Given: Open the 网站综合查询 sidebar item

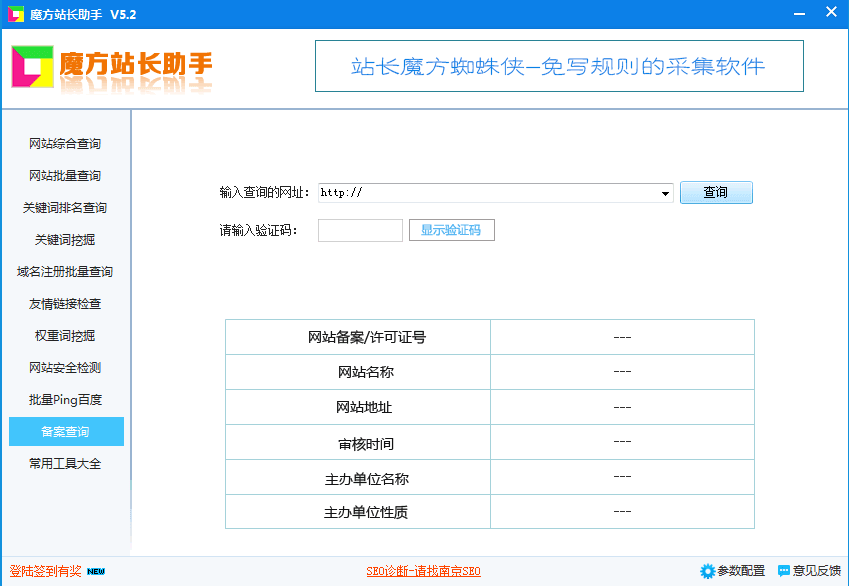Looking at the screenshot, I should click(65, 144).
